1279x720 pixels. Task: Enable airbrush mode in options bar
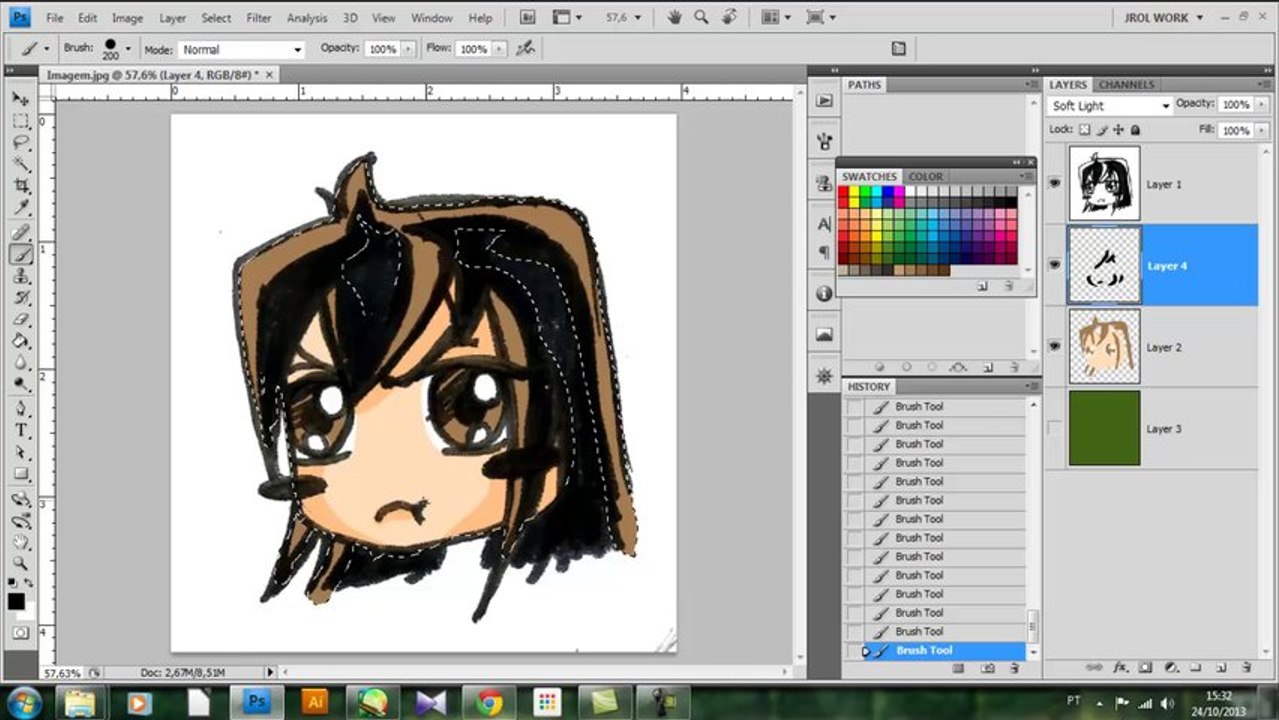[525, 48]
